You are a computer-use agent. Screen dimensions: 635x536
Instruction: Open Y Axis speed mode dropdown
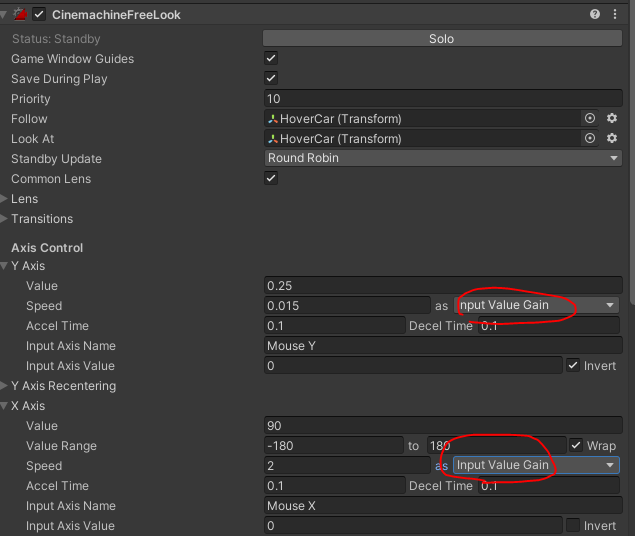537,305
